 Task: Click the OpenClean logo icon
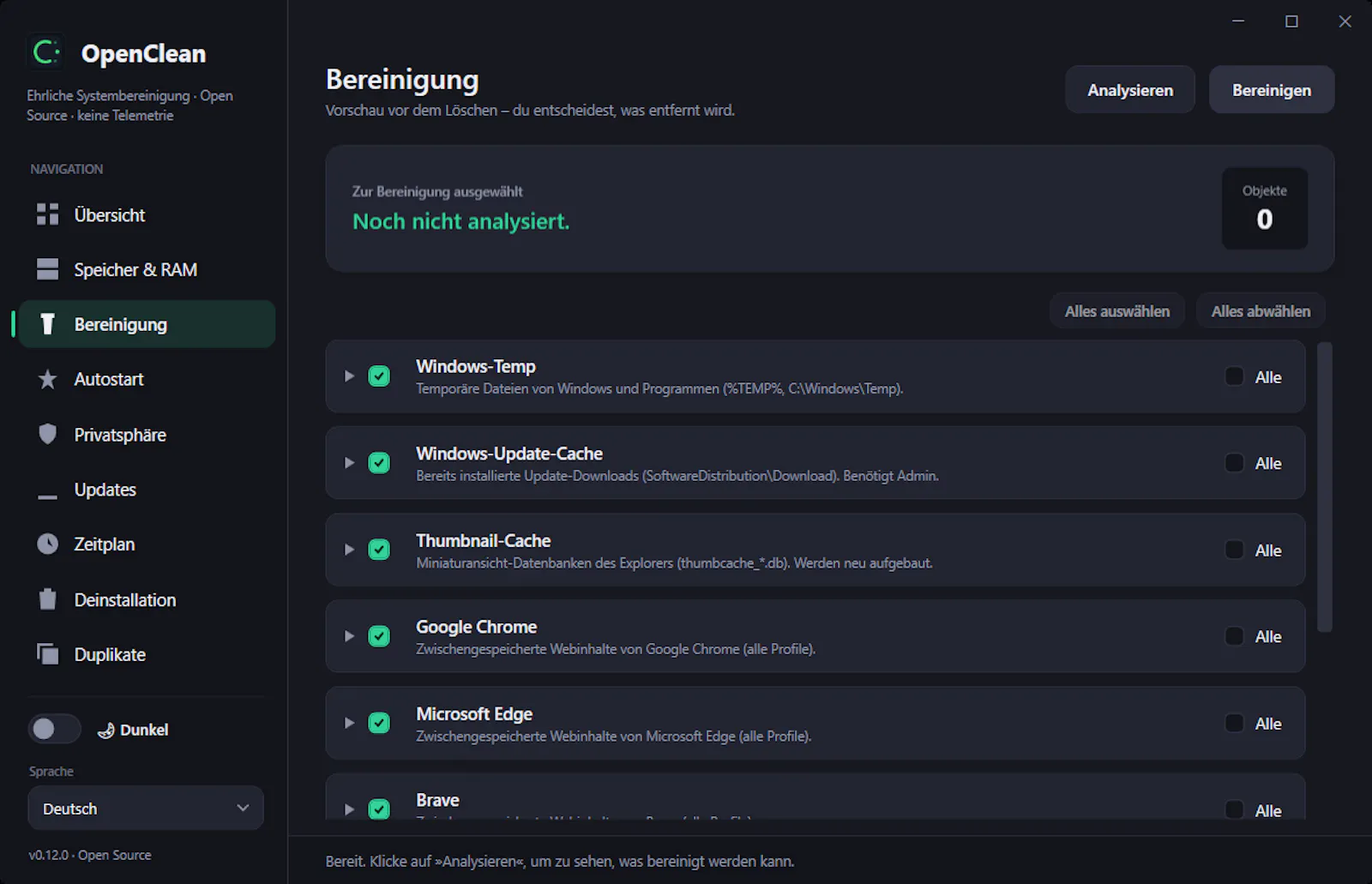click(46, 52)
